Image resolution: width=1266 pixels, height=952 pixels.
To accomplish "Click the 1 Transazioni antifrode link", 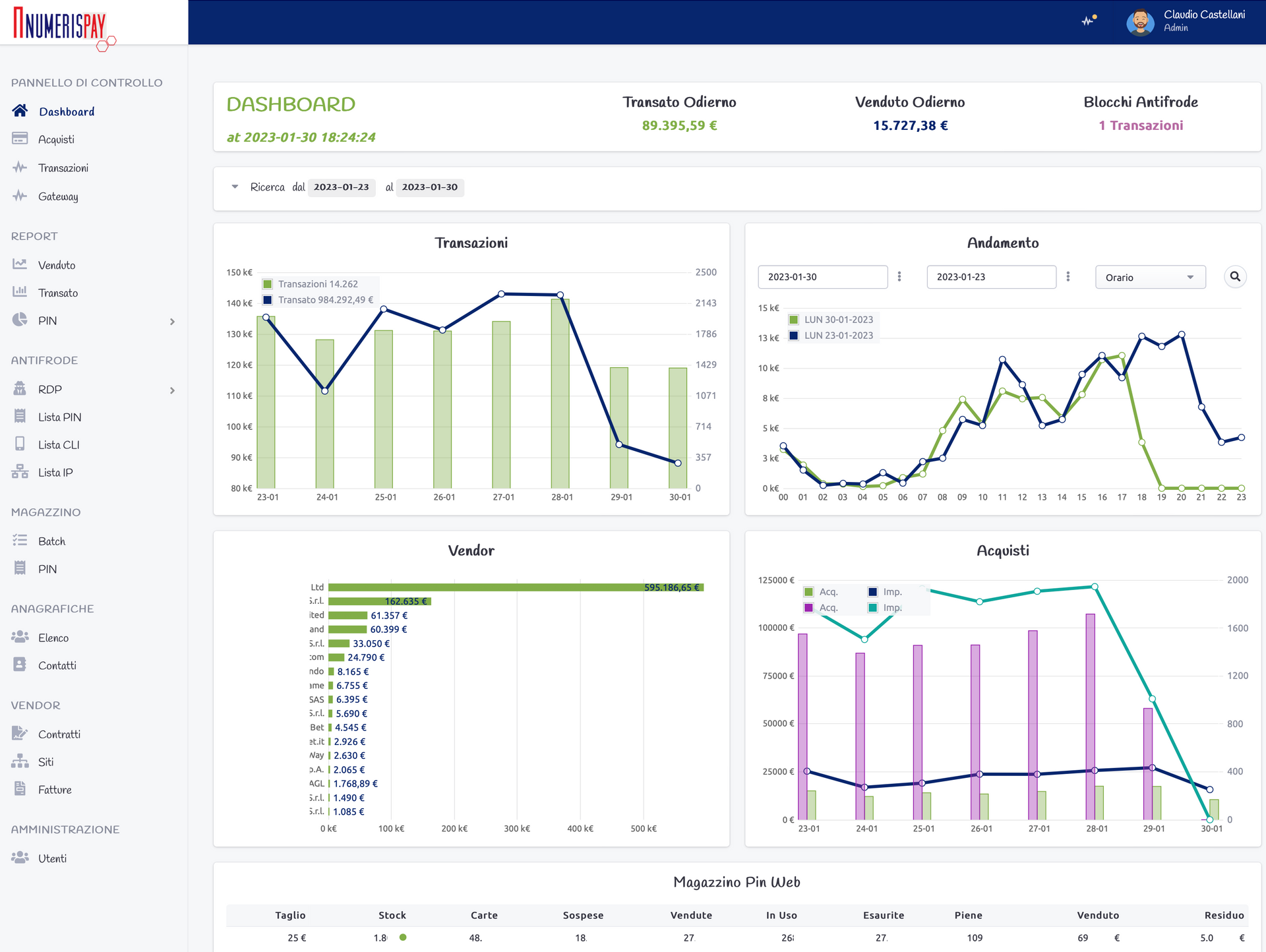I will coord(1140,125).
